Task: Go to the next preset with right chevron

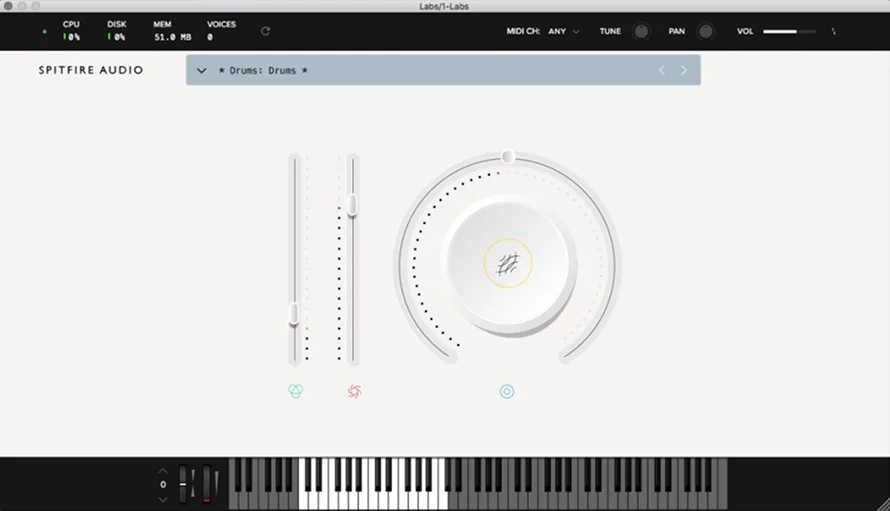Action: point(683,70)
